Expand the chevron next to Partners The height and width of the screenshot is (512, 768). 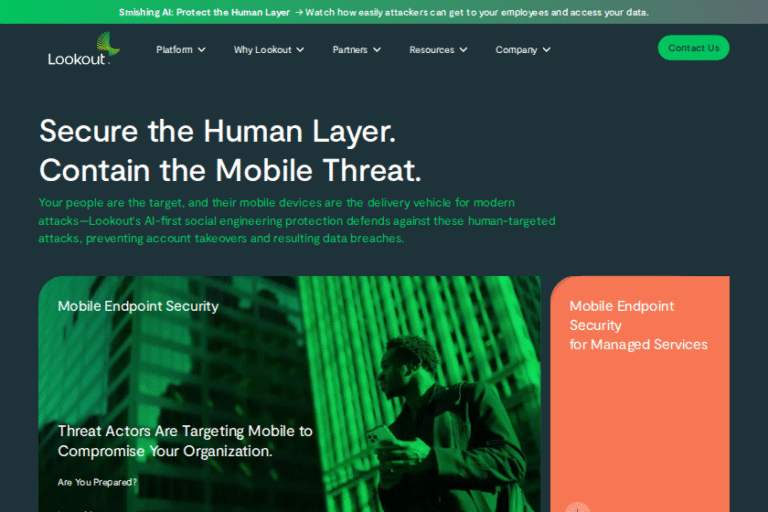coord(377,49)
